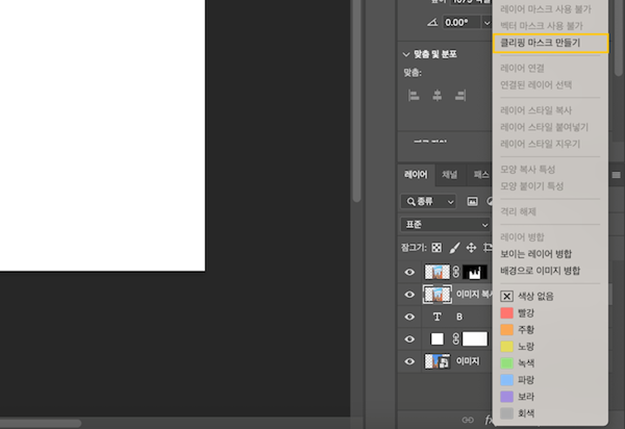Click the canvas vertical scrollbar thumb
This screenshot has height=429, width=625.
coord(357,101)
